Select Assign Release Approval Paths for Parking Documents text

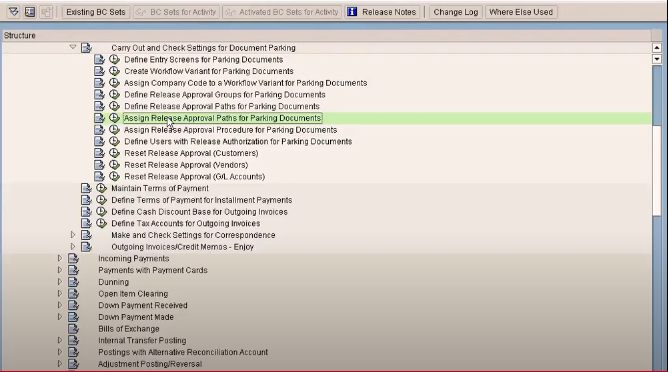pyautogui.click(x=222, y=118)
